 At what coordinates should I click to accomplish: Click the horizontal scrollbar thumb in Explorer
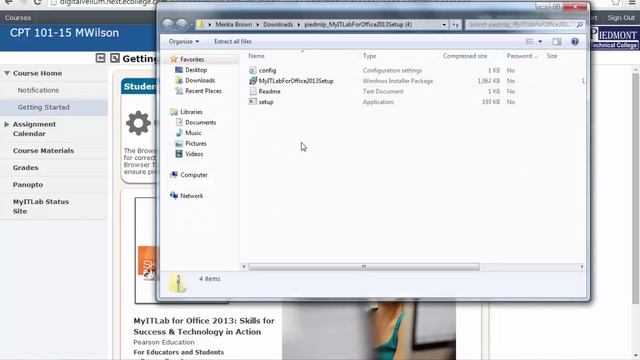point(364,267)
